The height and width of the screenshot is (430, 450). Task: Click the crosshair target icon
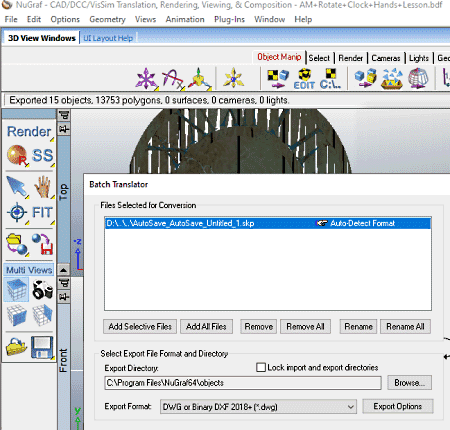17,212
